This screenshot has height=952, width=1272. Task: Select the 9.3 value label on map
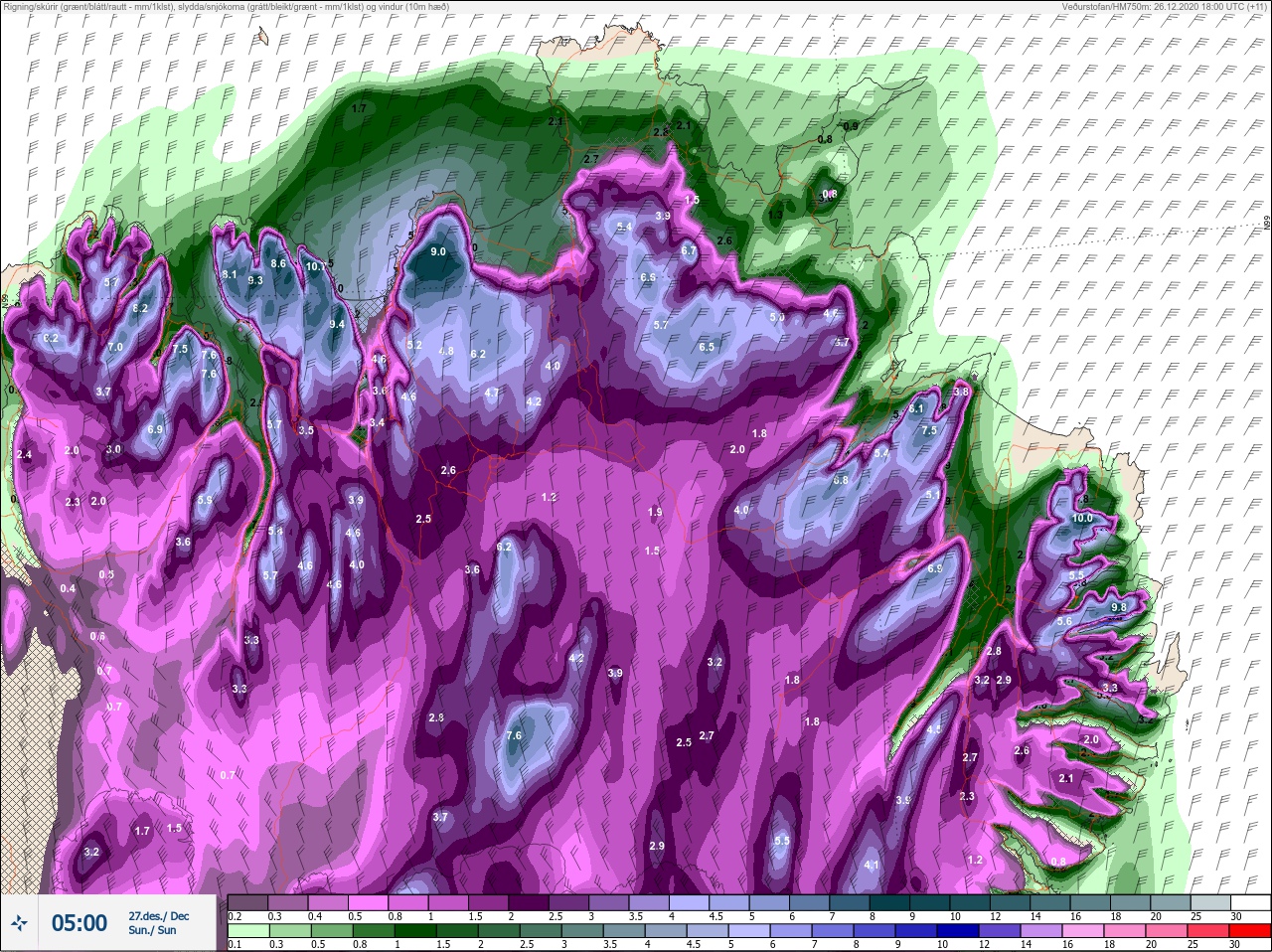255,280
